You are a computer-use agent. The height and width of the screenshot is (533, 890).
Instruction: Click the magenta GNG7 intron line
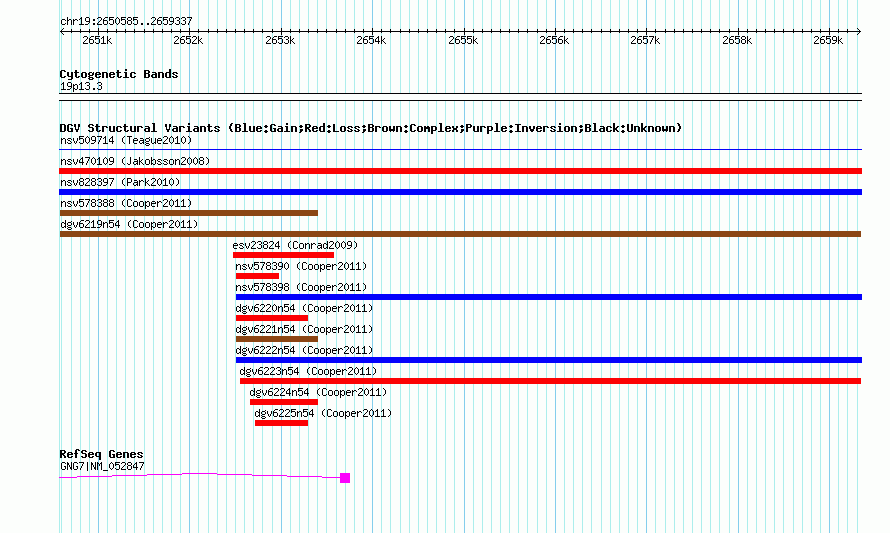pyautogui.click(x=200, y=475)
